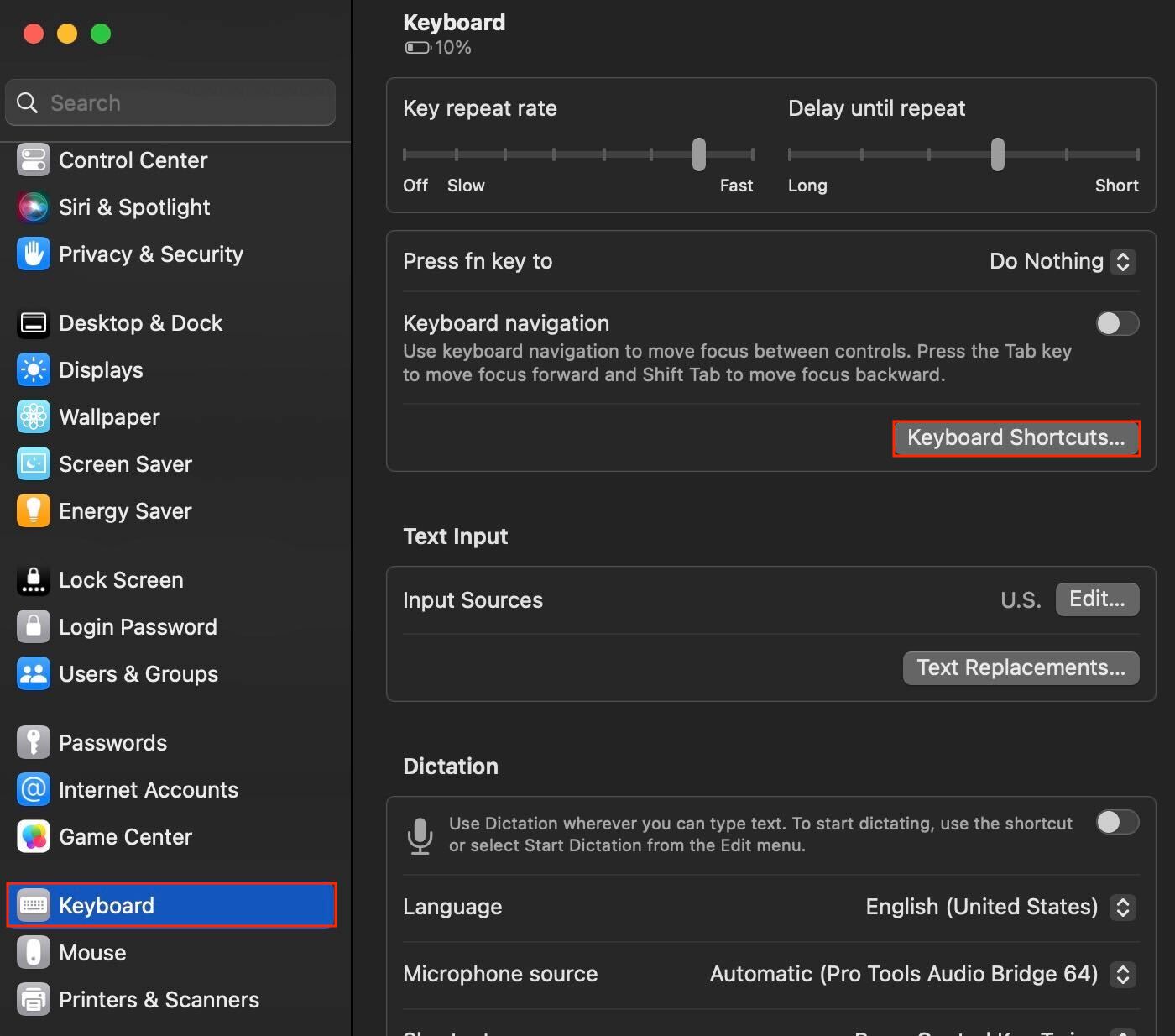
Task: Click Edit… next to Input Sources
Action: 1097,599
